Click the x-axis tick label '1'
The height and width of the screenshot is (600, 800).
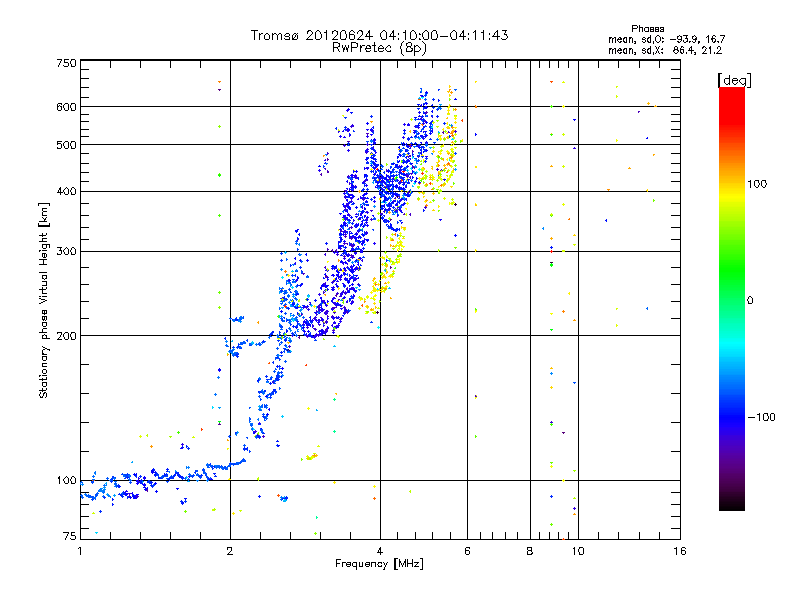click(80, 551)
